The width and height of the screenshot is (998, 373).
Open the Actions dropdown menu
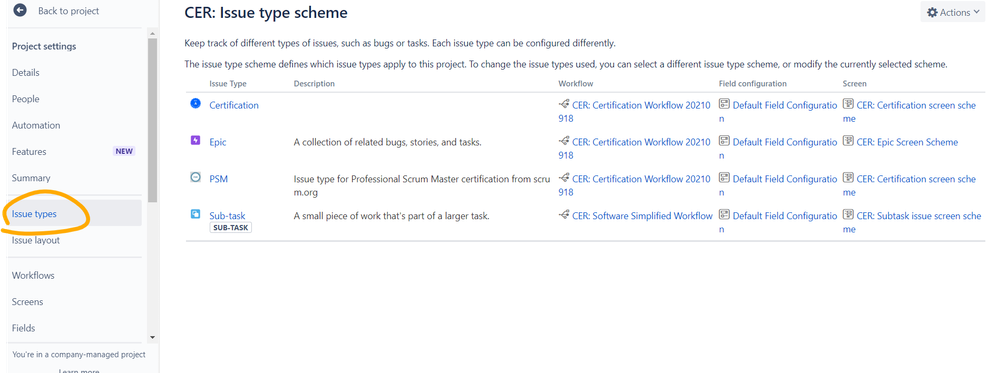tap(952, 12)
